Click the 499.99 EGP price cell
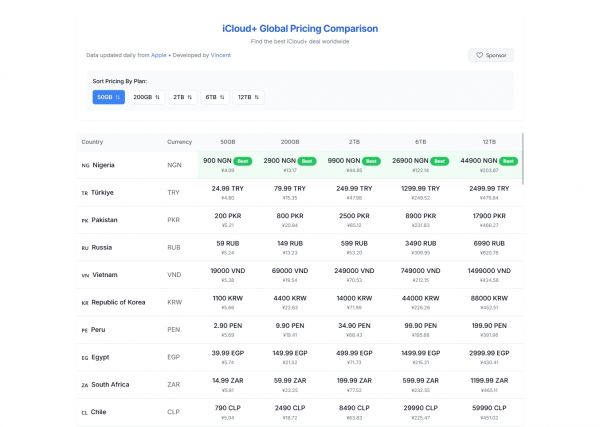This screenshot has height=427, width=600. (354, 357)
